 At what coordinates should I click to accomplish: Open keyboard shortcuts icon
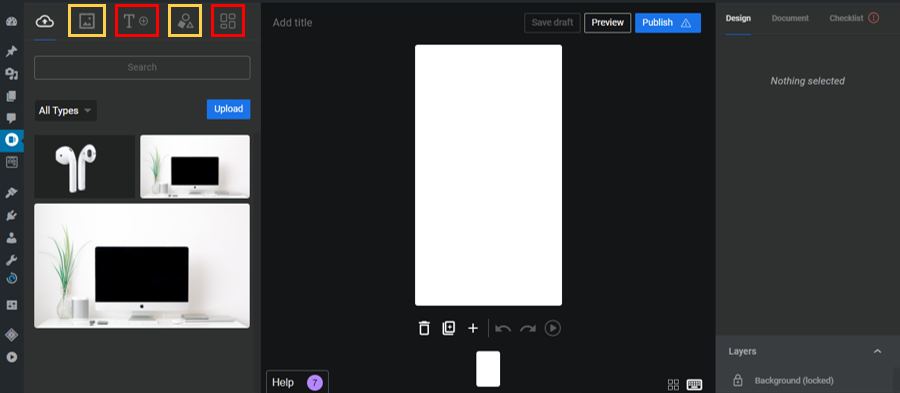[x=695, y=384]
